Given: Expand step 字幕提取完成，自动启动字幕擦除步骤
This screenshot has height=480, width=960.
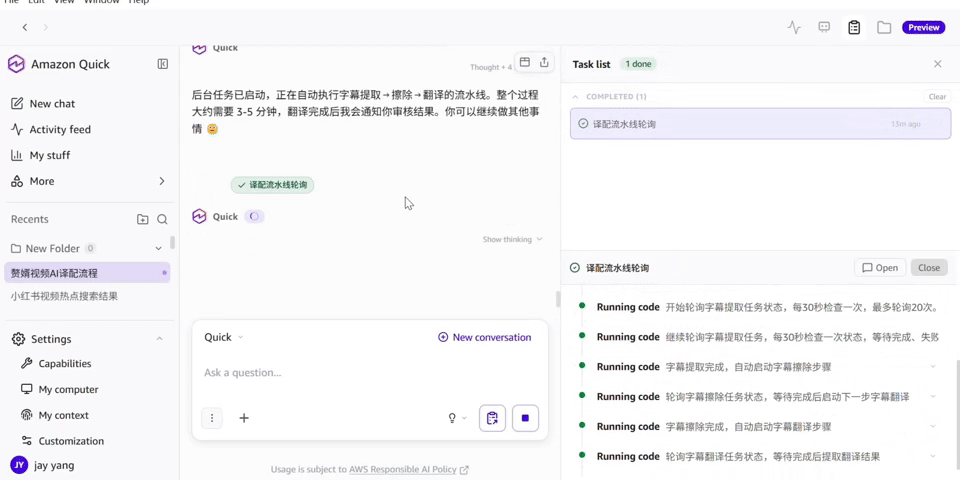Looking at the screenshot, I should pyautogui.click(x=933, y=367).
